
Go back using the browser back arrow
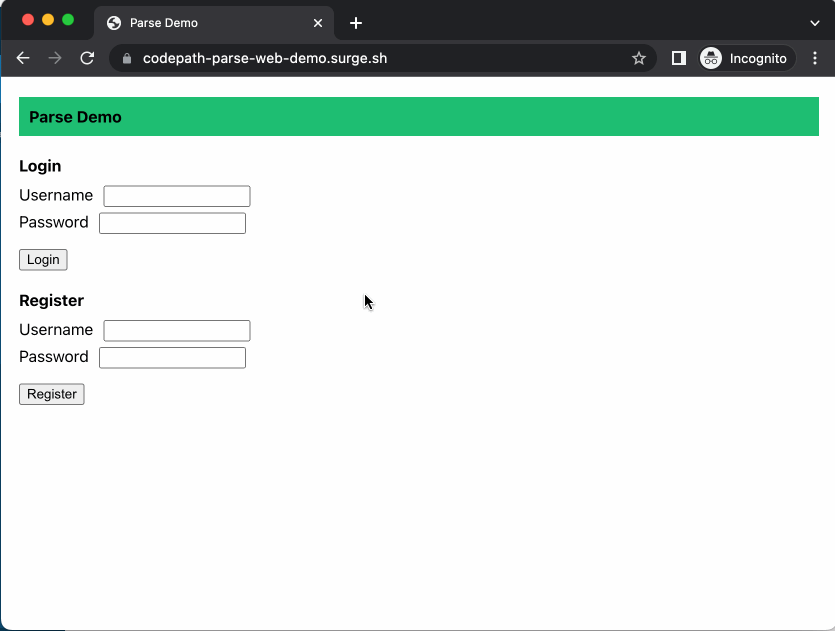(23, 58)
